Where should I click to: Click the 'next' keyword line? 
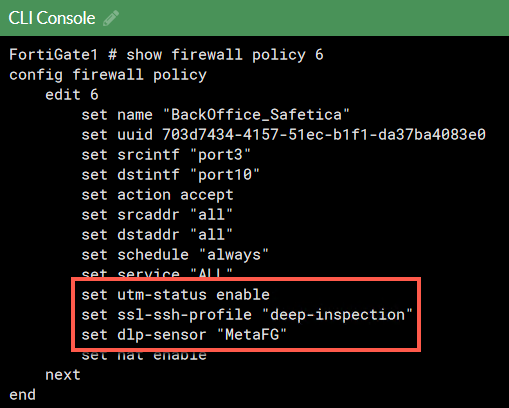coord(63,375)
